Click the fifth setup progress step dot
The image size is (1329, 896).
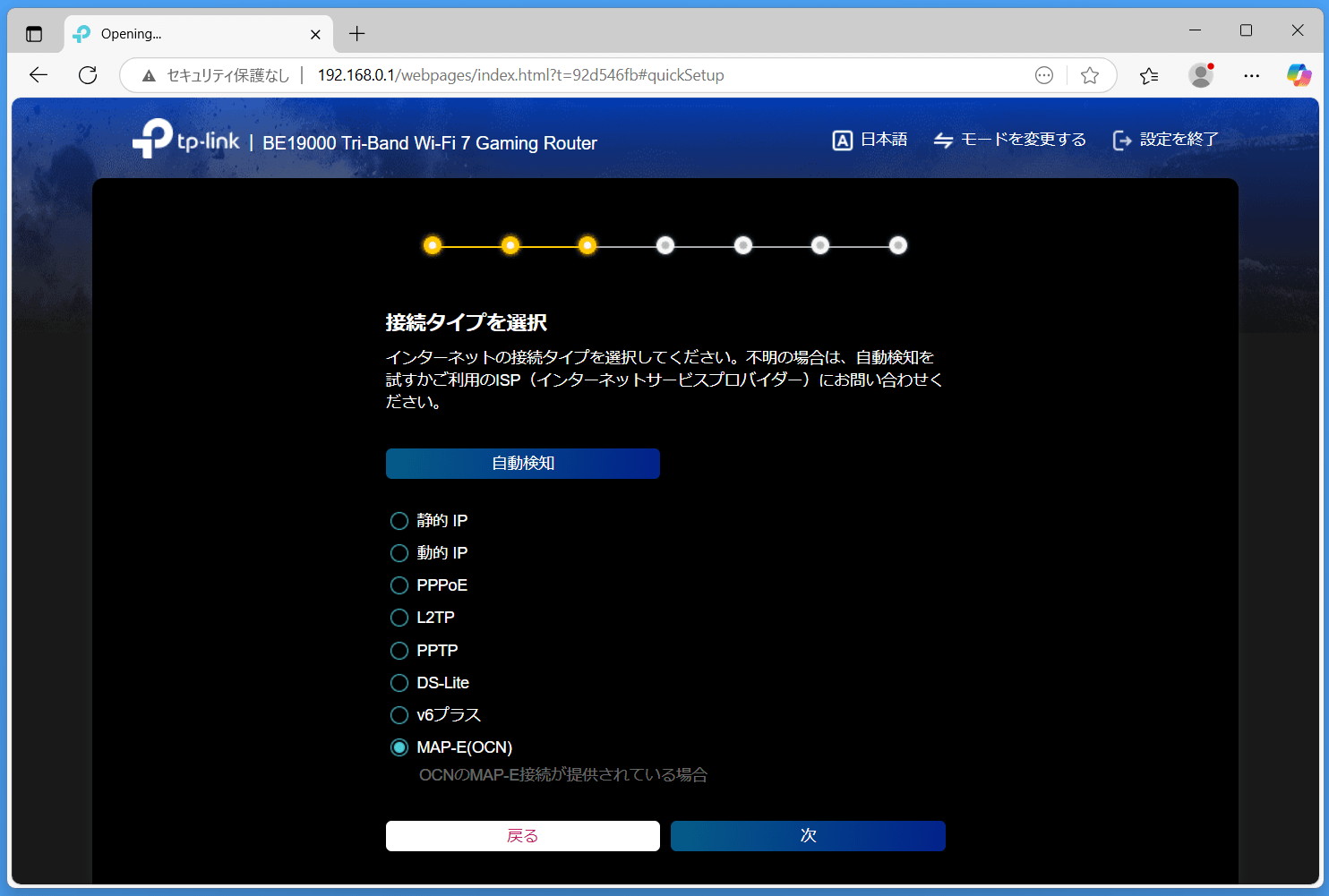pyautogui.click(x=743, y=245)
